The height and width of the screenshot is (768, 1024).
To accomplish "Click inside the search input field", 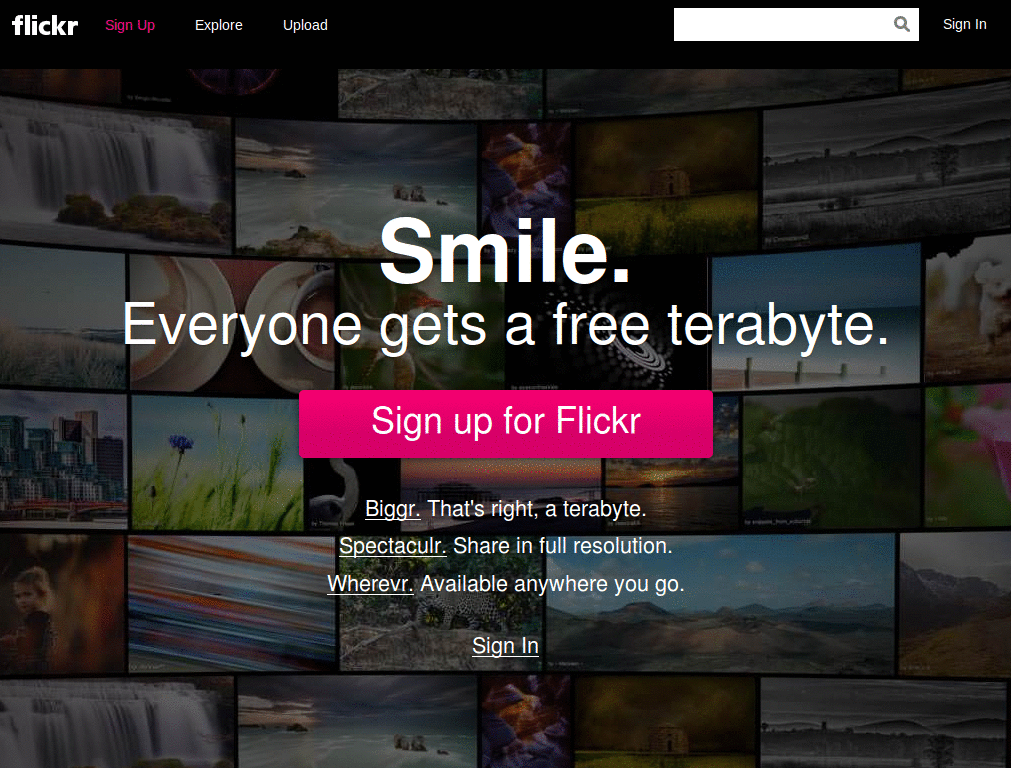I will click(790, 24).
